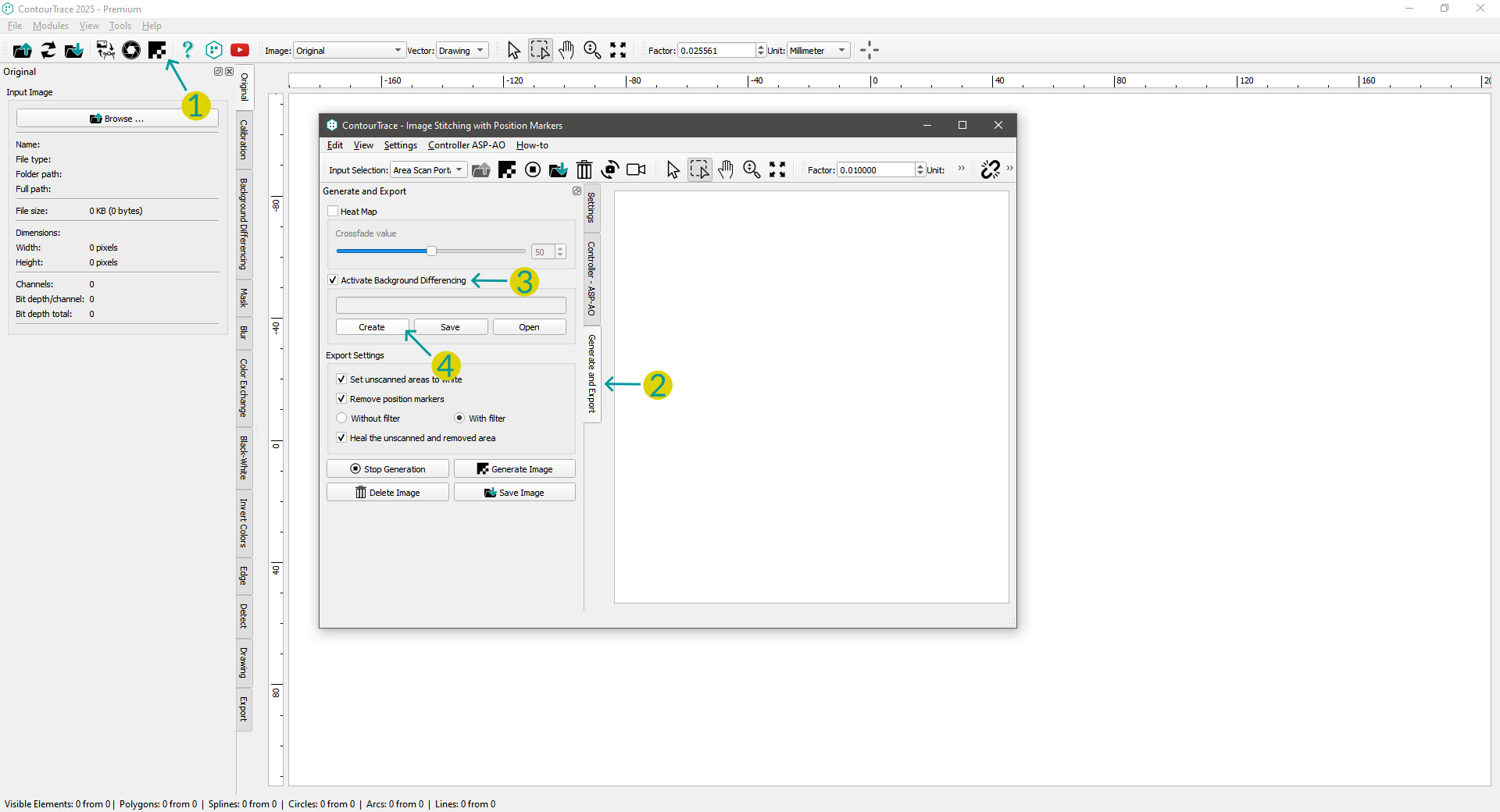
Task: Switch to the Calibration side tab
Action: pos(244,140)
